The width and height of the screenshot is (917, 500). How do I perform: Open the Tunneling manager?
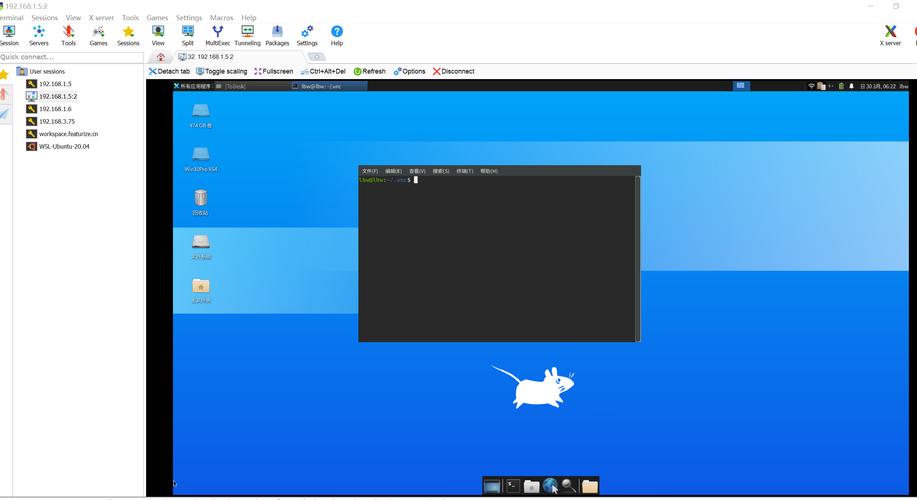[247, 35]
